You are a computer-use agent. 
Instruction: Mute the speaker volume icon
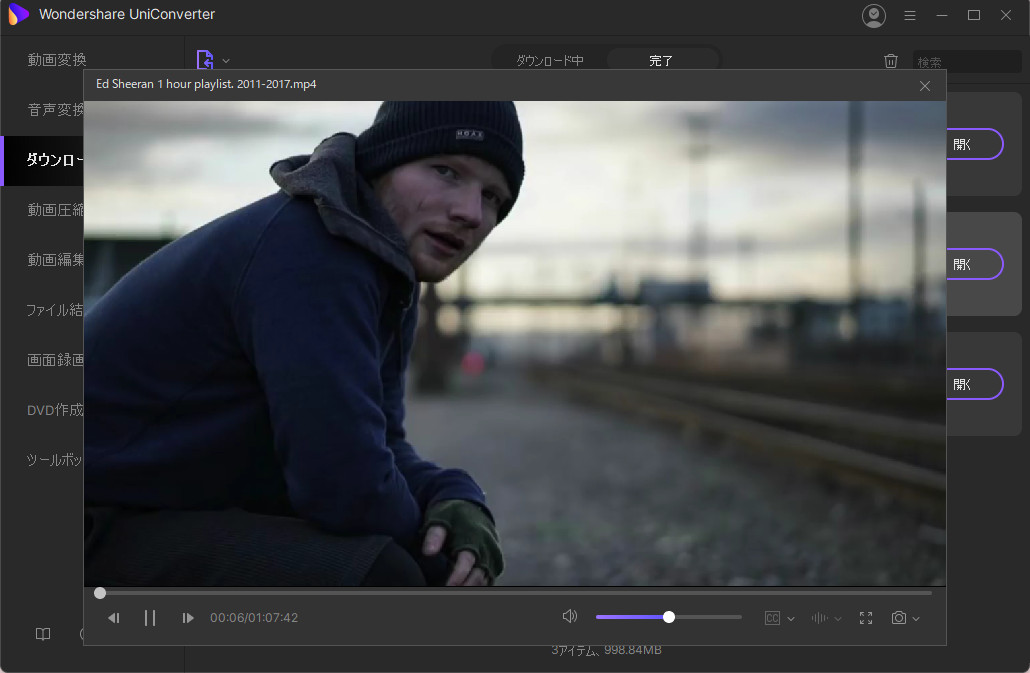click(570, 616)
